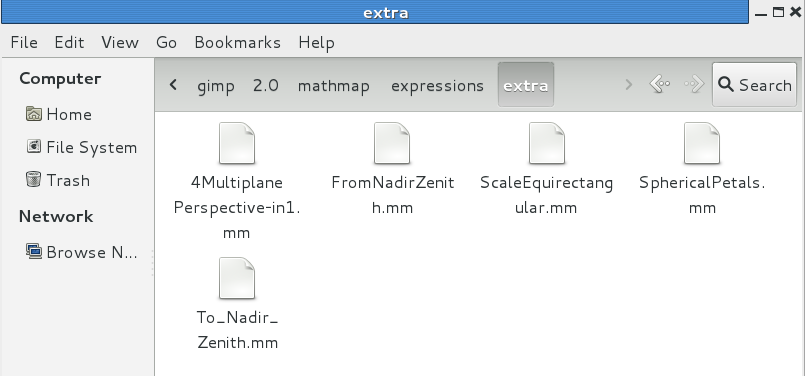Navigate to the expressions path segment
This screenshot has width=805, height=376.
click(x=437, y=85)
